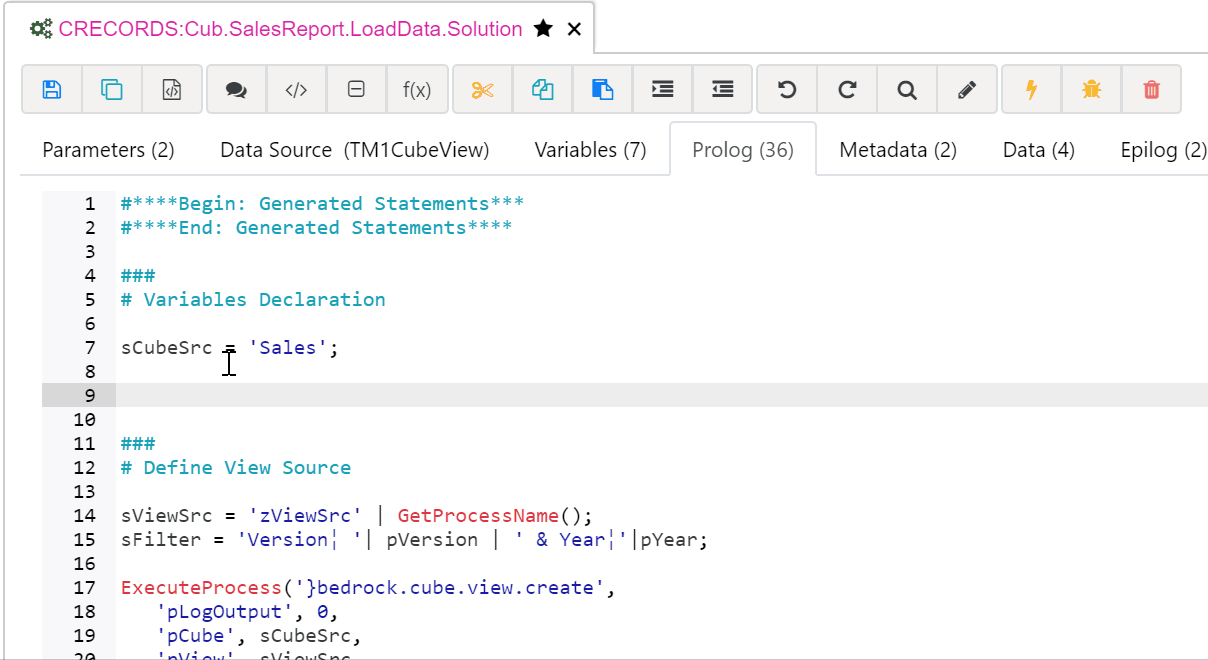The height and width of the screenshot is (660, 1208).
Task: Delete process using red trash icon
Action: coord(1151,90)
